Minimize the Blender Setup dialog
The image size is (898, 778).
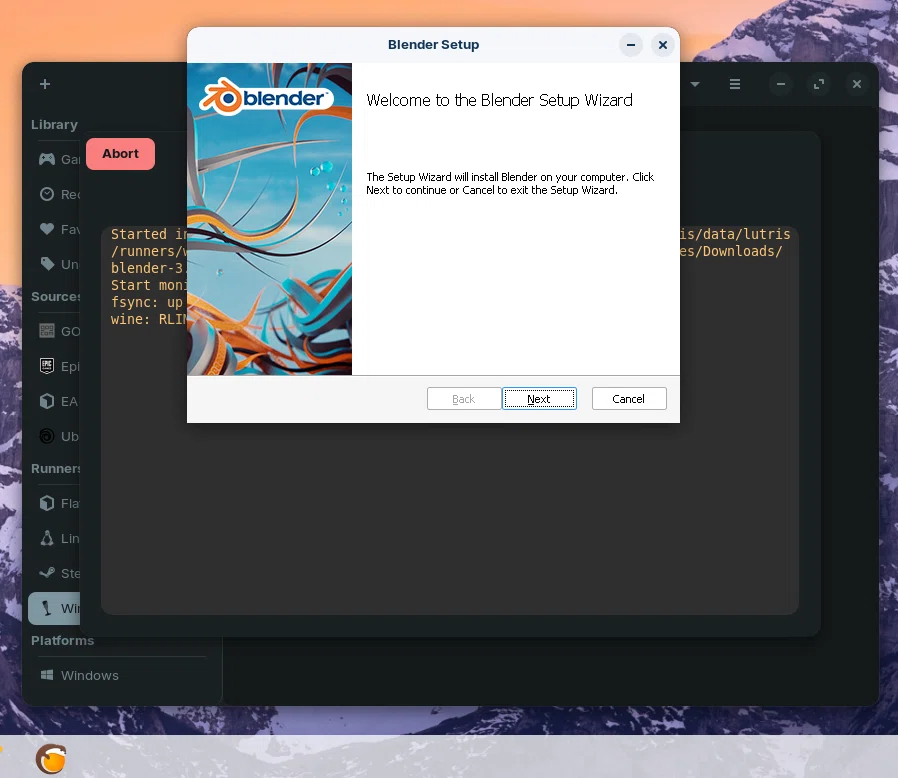pyautogui.click(x=631, y=45)
